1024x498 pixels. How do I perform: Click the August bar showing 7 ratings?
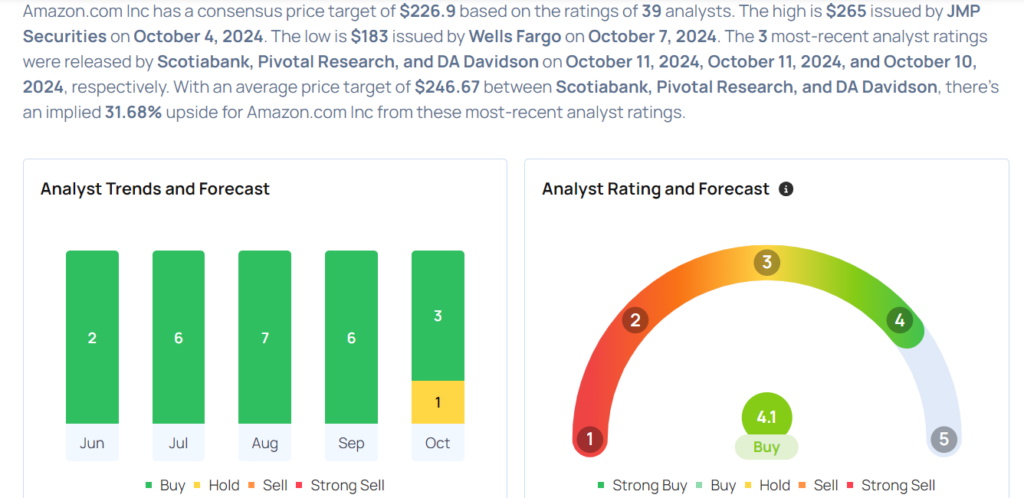[x=265, y=337]
